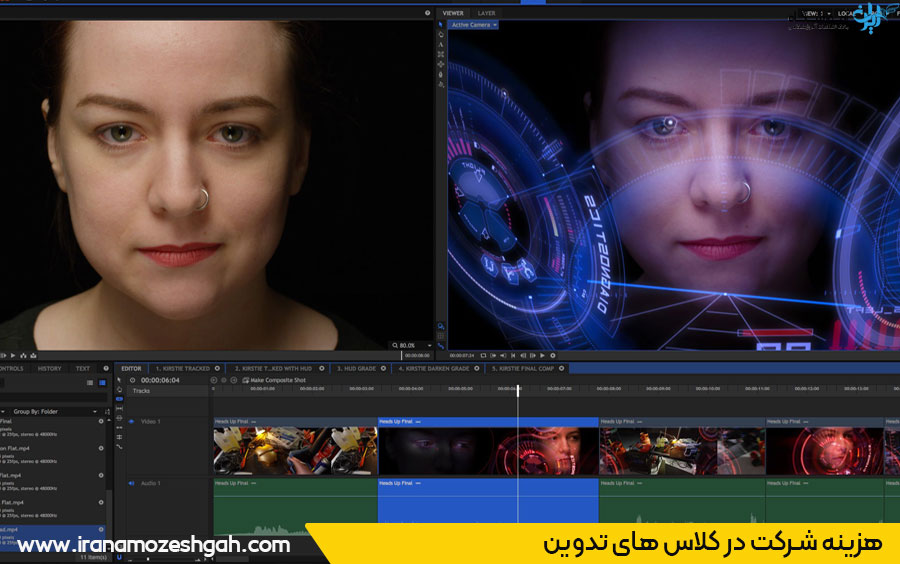Select the arrow Select tool in viewer toolbar
This screenshot has height=564, width=900.
[441, 25]
